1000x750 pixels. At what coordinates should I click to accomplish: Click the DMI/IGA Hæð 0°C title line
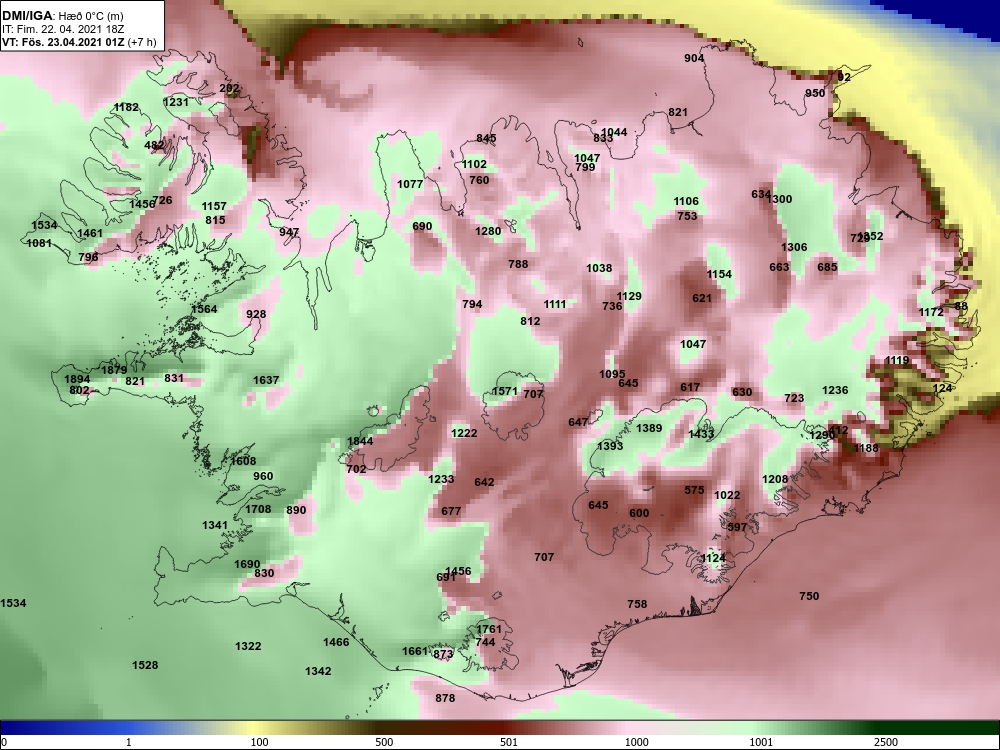(x=62, y=15)
